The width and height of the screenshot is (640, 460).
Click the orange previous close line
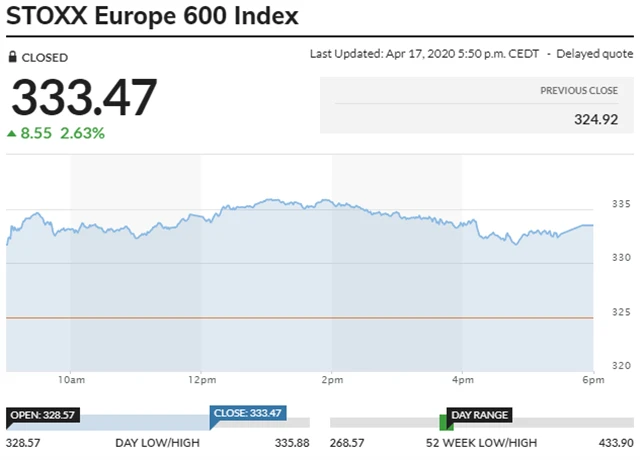pyautogui.click(x=300, y=318)
